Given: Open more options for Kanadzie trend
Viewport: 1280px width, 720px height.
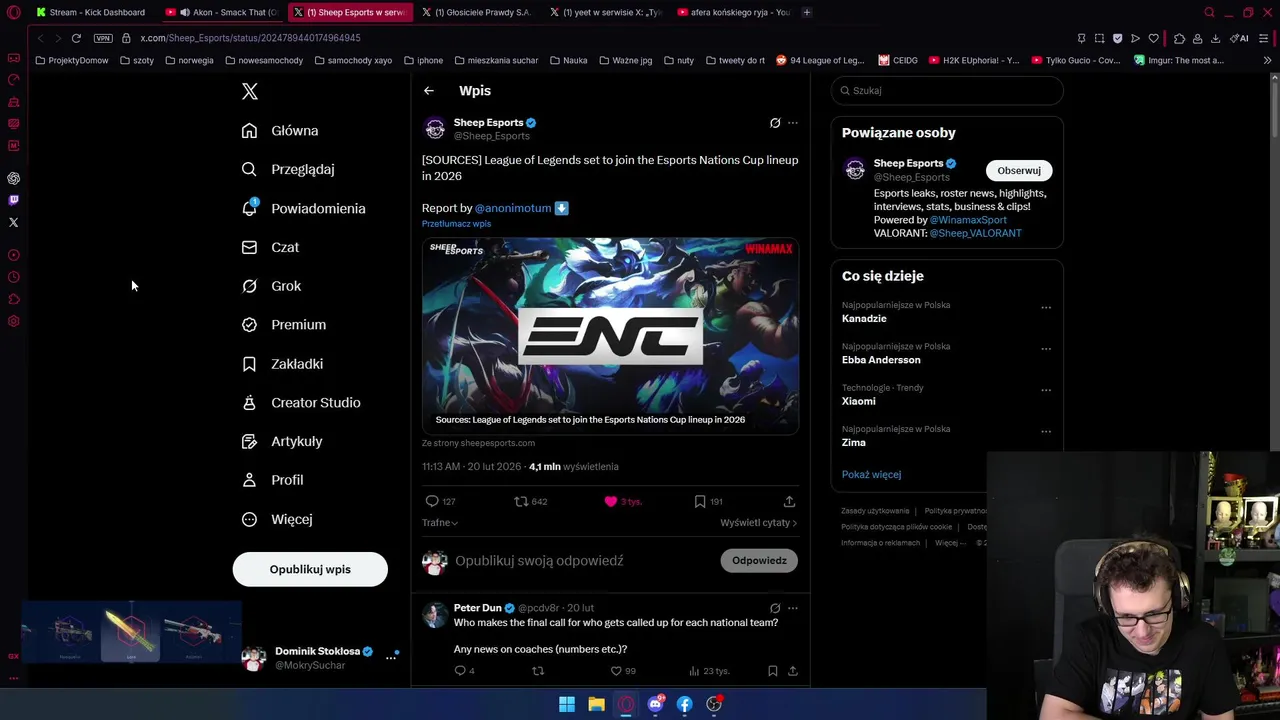Looking at the screenshot, I should [x=1046, y=308].
